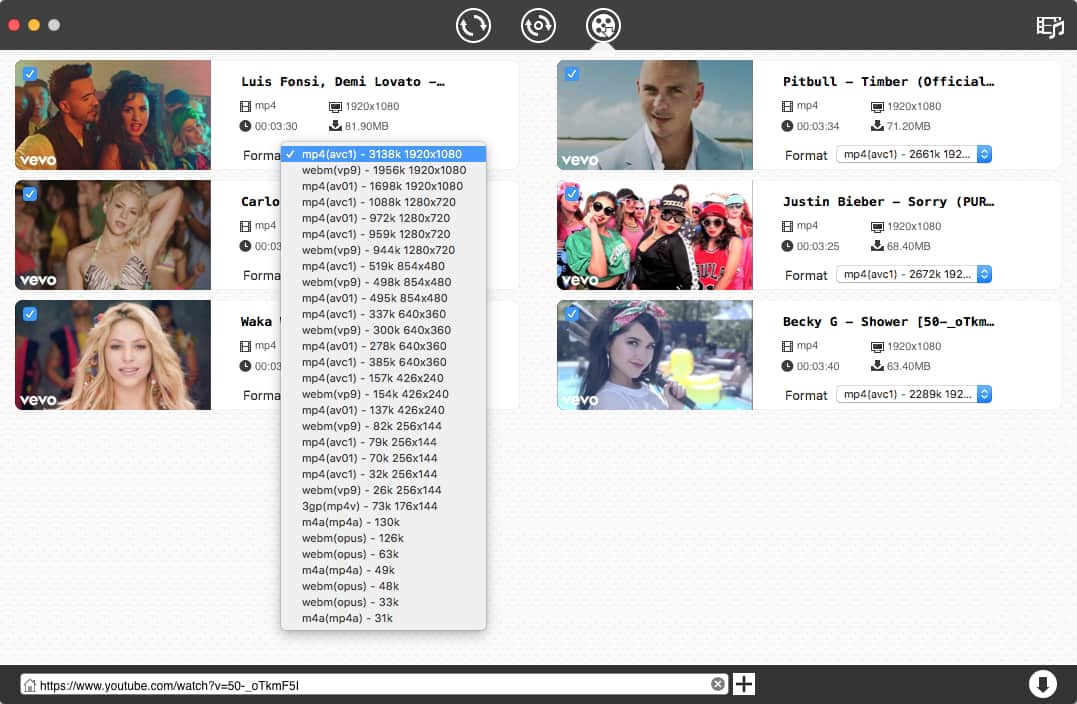Click the 68.40MB size value

[909, 246]
